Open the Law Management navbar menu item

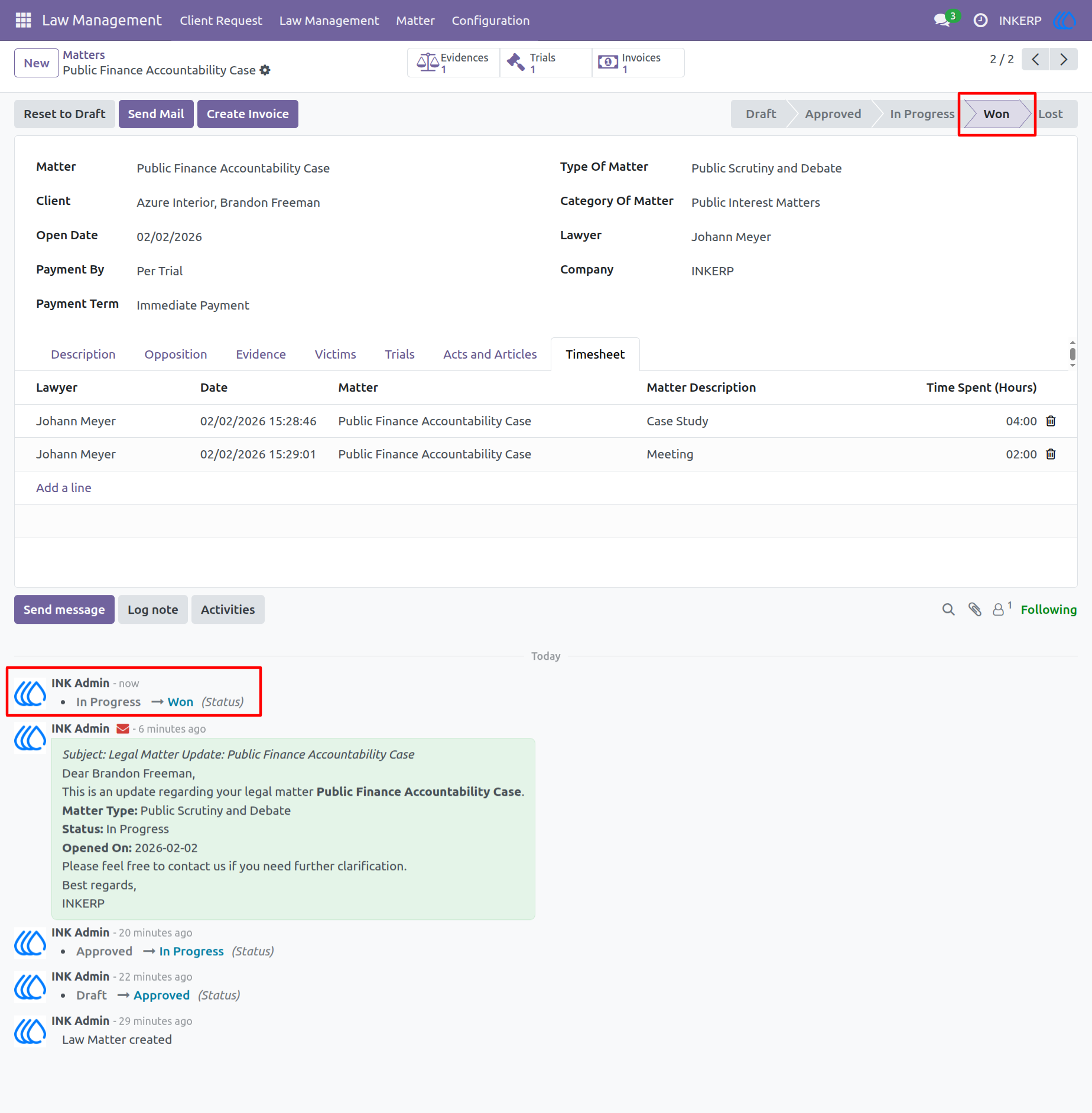[x=329, y=20]
